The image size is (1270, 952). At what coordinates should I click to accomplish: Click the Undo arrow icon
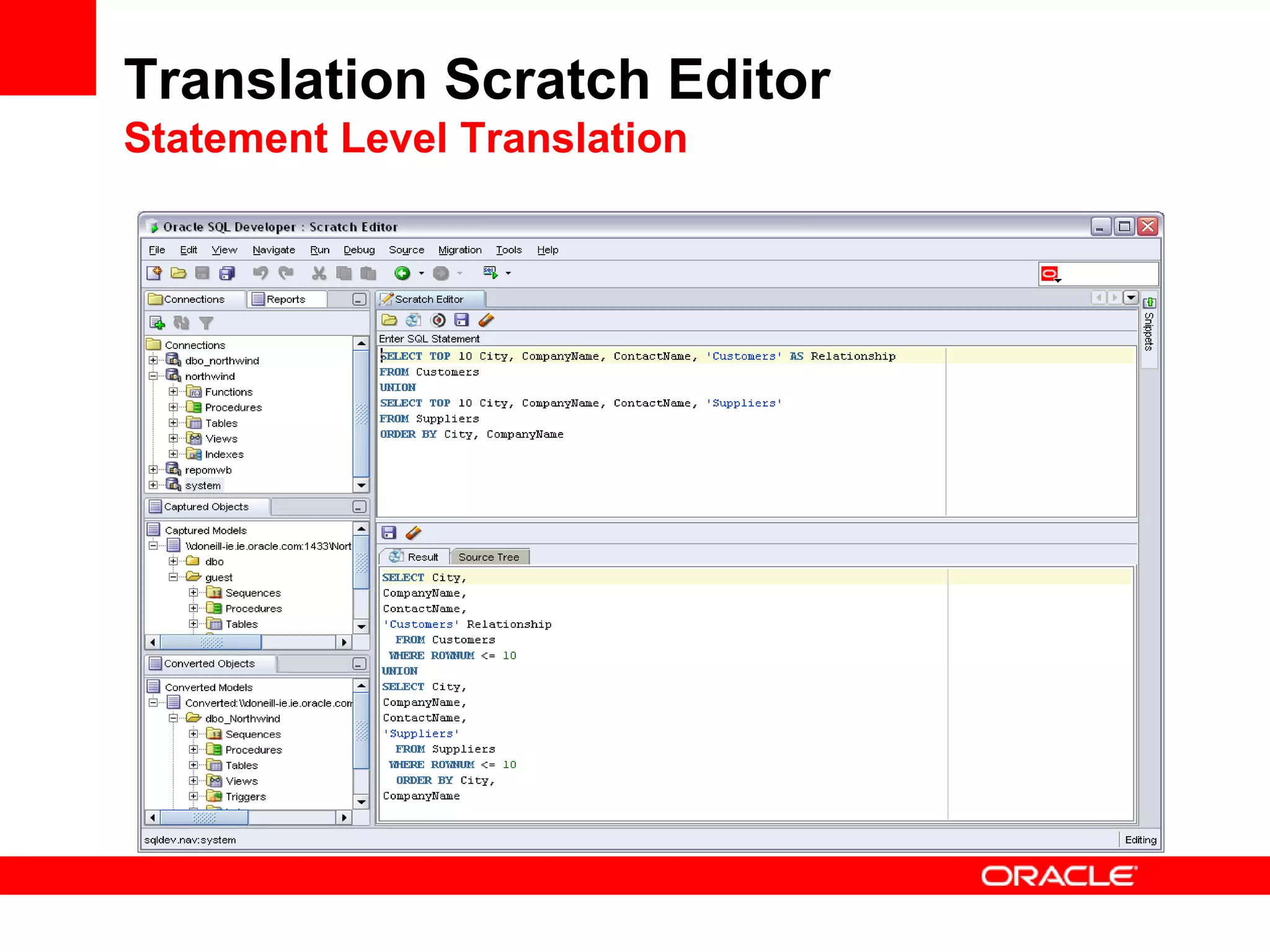(260, 273)
